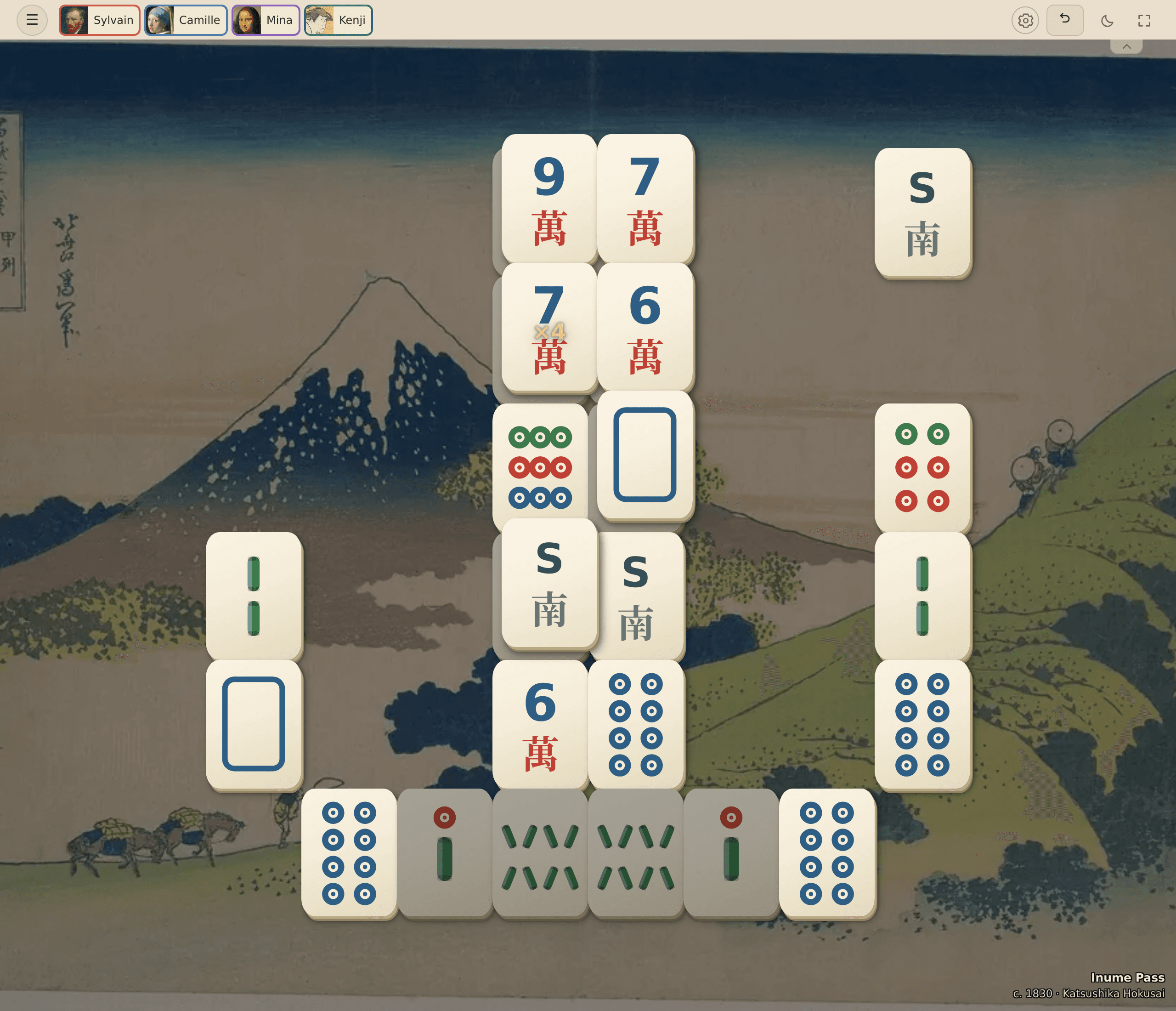Pick the six circles tile in right column
Image resolution: width=1176 pixels, height=1011 pixels.
(x=922, y=468)
